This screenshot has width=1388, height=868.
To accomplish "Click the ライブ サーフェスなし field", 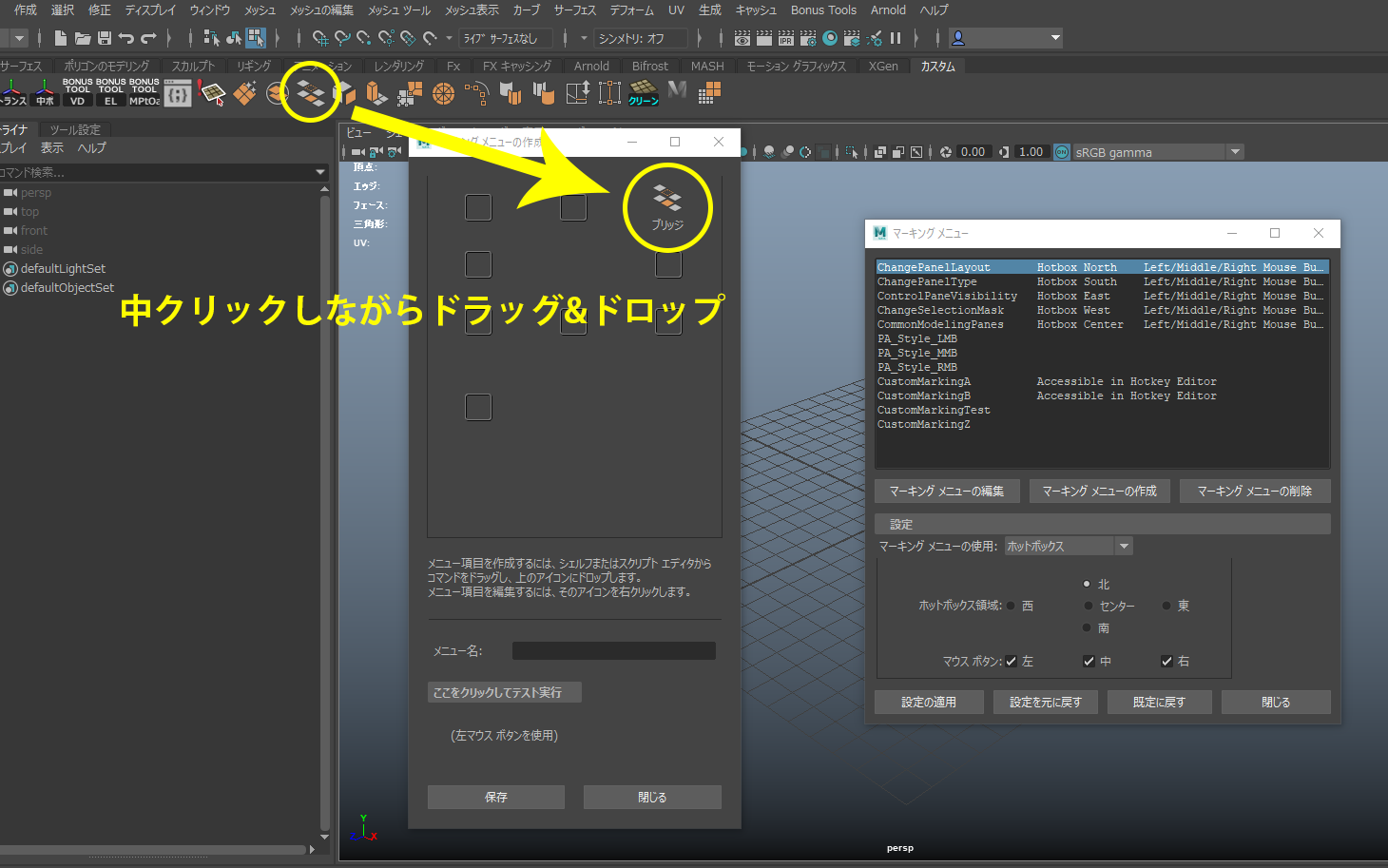I will tap(506, 38).
